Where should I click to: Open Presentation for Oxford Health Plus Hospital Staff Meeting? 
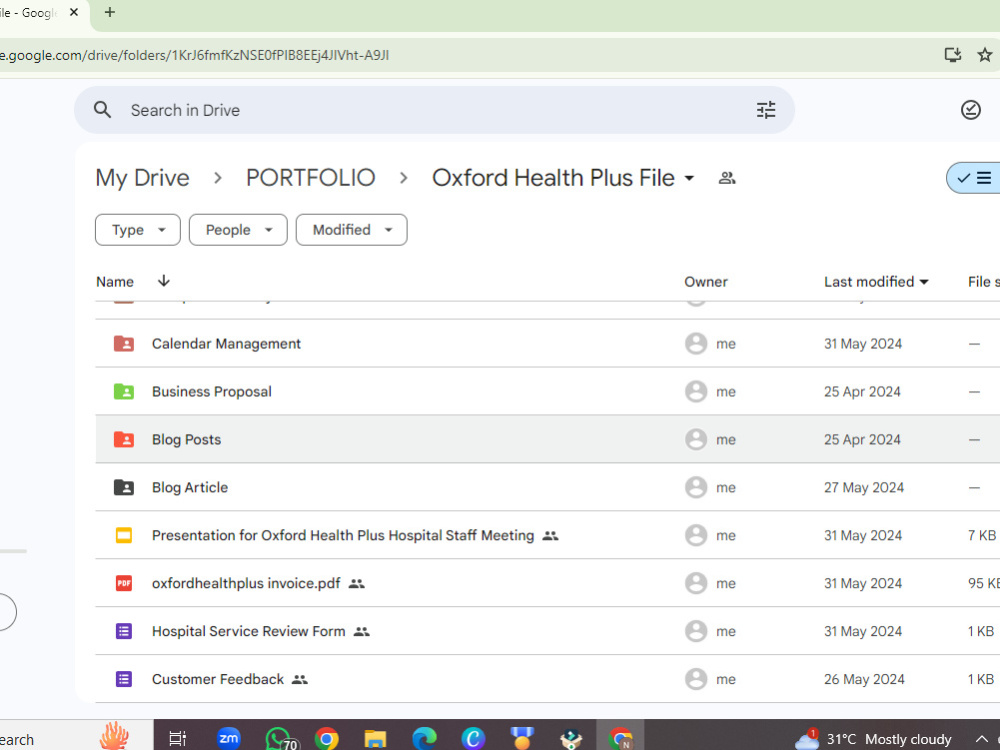[343, 535]
